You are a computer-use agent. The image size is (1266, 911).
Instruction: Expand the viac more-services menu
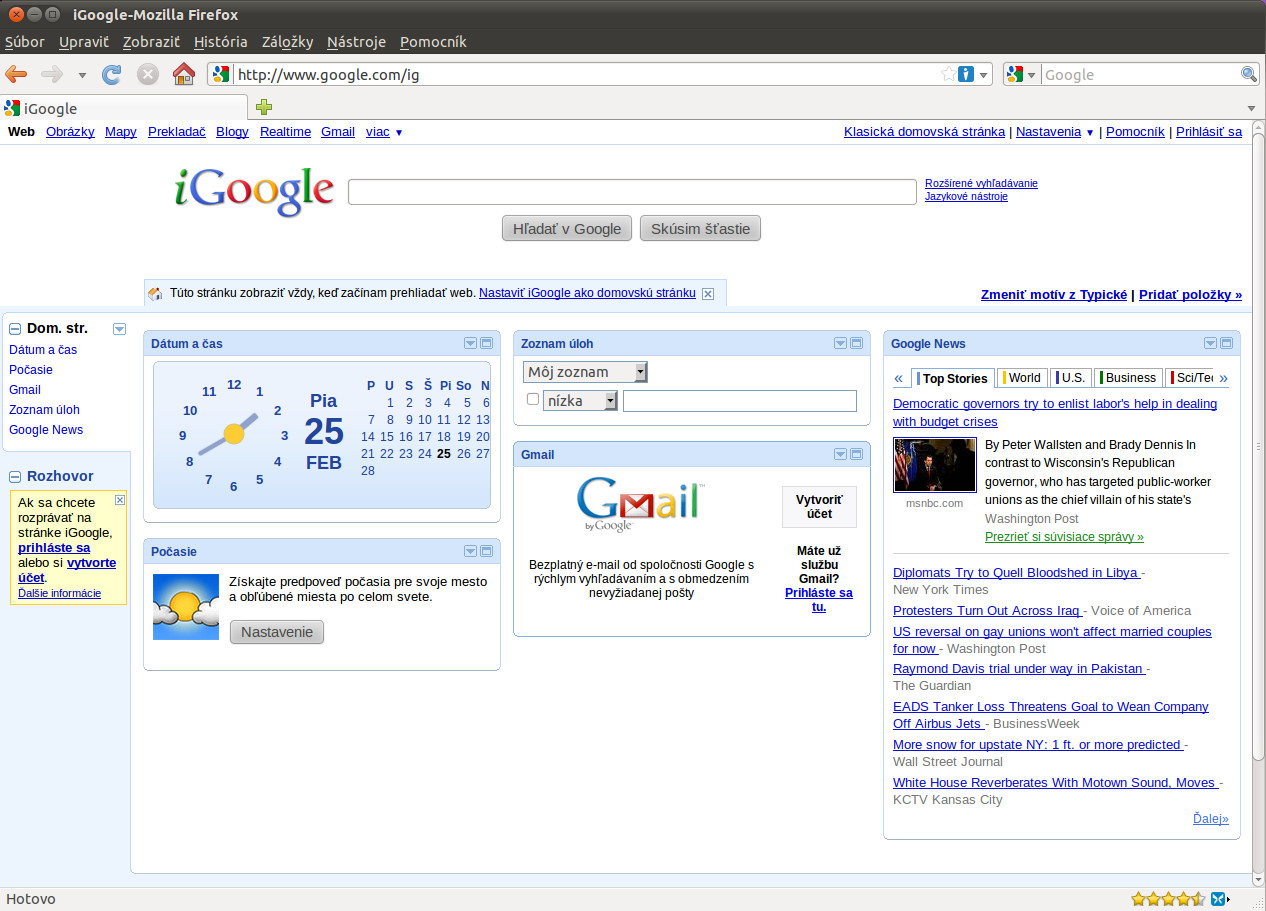point(384,132)
